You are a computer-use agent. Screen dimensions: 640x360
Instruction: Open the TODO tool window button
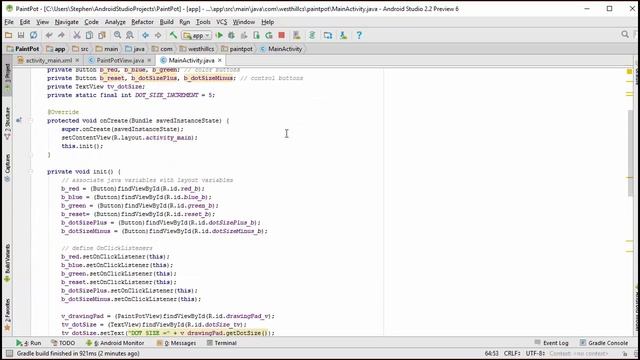coord(63,343)
